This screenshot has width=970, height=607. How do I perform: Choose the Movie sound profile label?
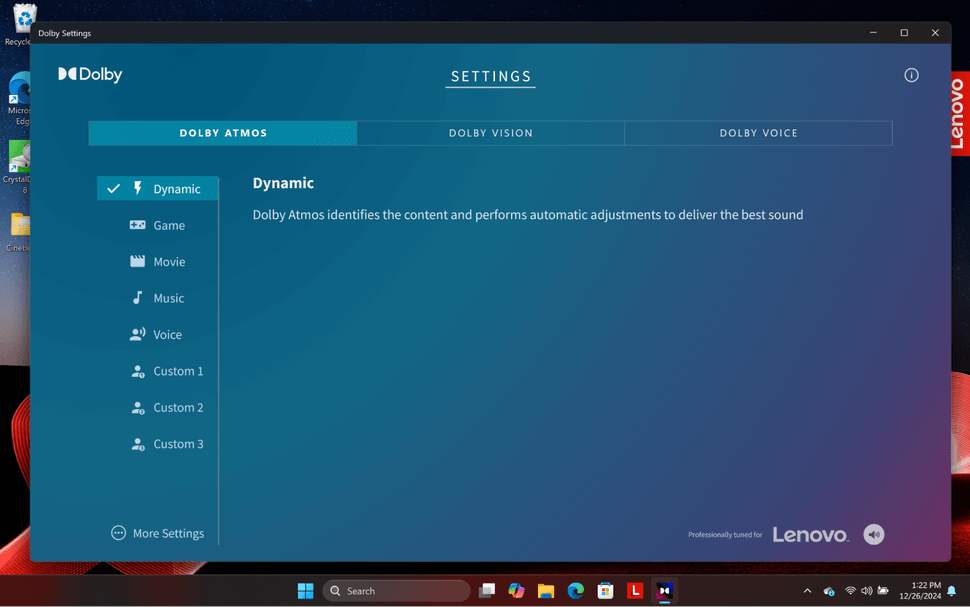click(x=169, y=262)
